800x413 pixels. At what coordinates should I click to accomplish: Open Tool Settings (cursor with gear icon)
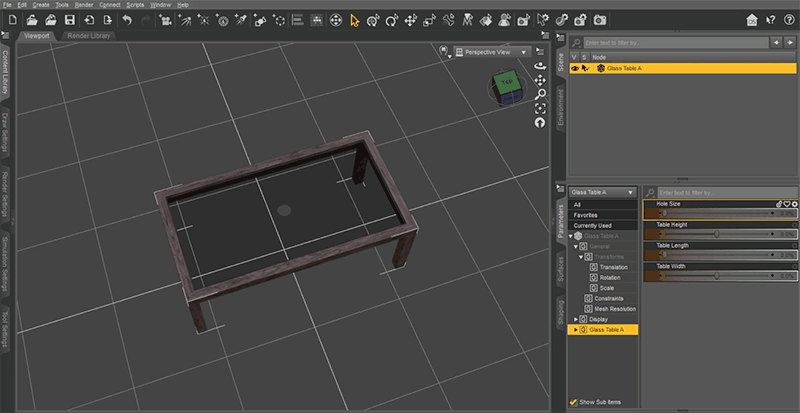[x=543, y=20]
